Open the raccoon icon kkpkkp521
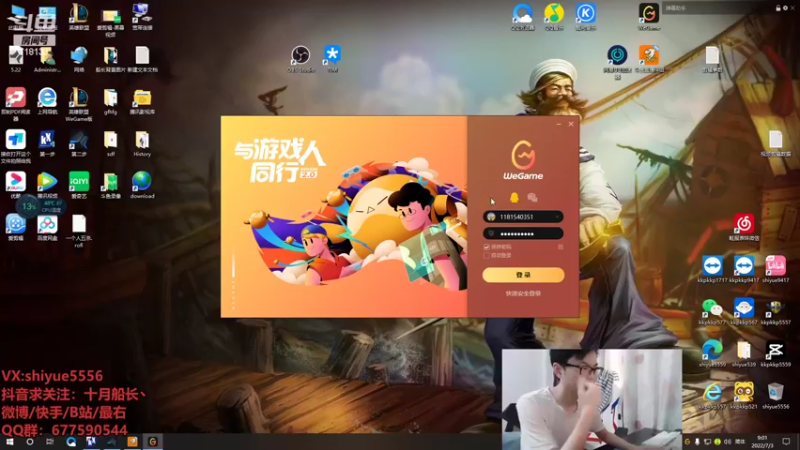This screenshot has height=450, width=800. click(744, 396)
